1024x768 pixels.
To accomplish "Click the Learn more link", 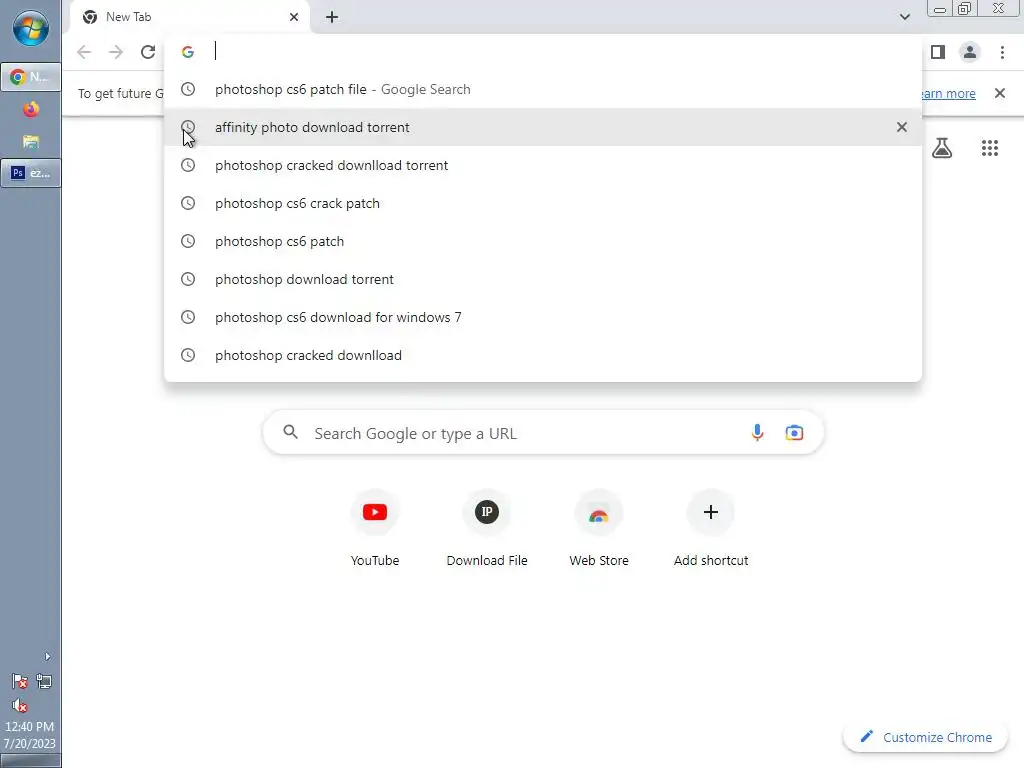I will 948,93.
